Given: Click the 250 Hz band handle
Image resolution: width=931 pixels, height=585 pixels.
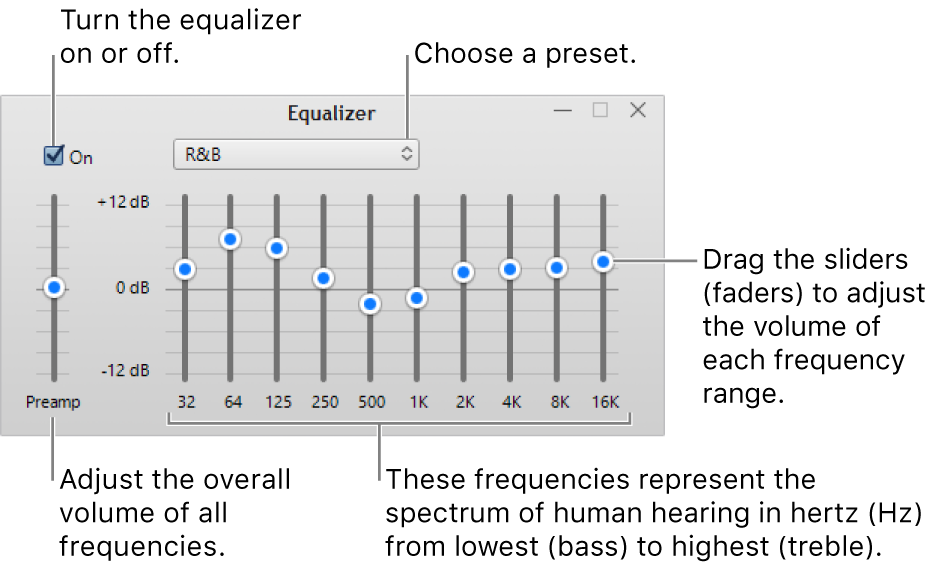Looking at the screenshot, I should [x=324, y=278].
